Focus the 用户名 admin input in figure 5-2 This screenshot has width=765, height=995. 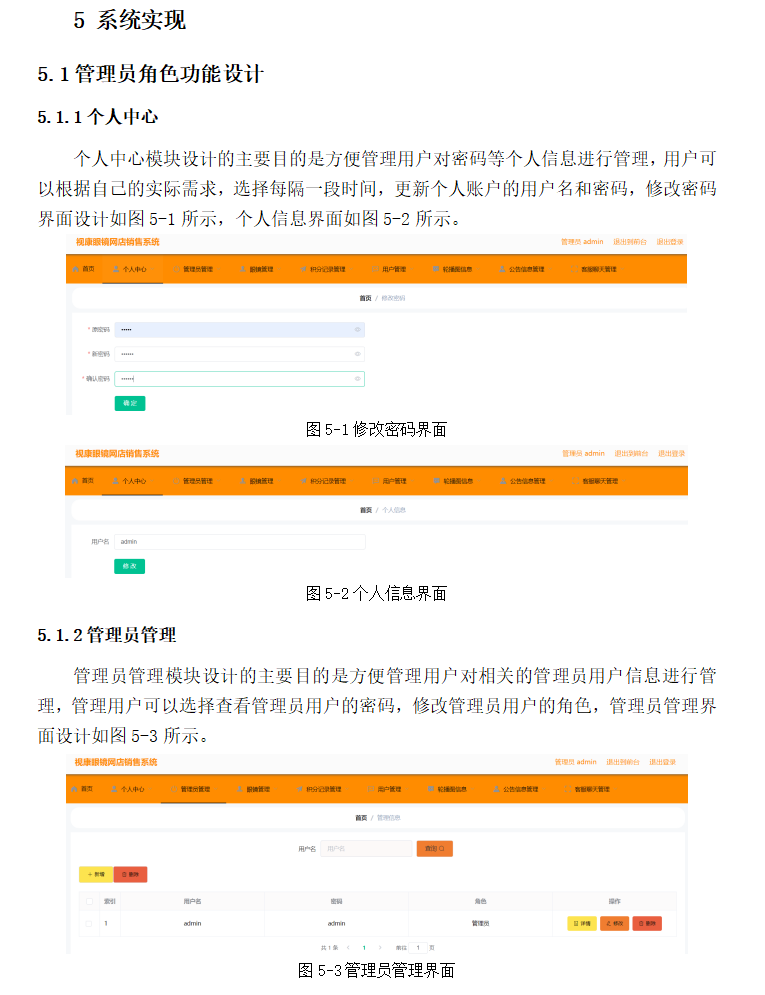coord(240,541)
